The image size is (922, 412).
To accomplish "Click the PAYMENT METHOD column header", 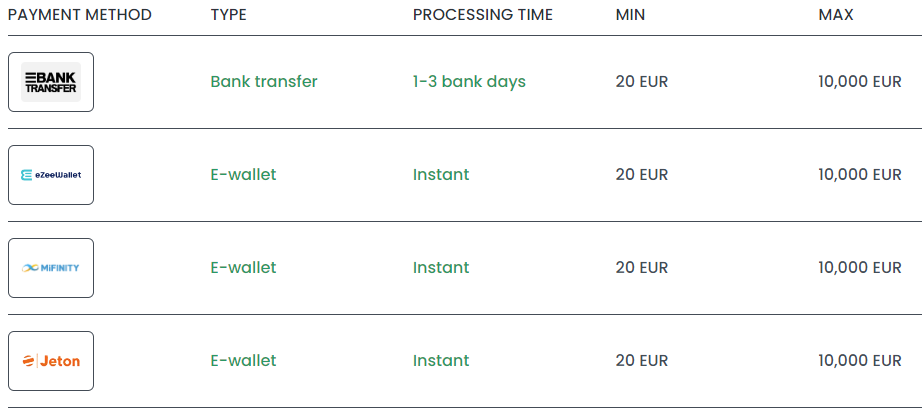I will [80, 15].
